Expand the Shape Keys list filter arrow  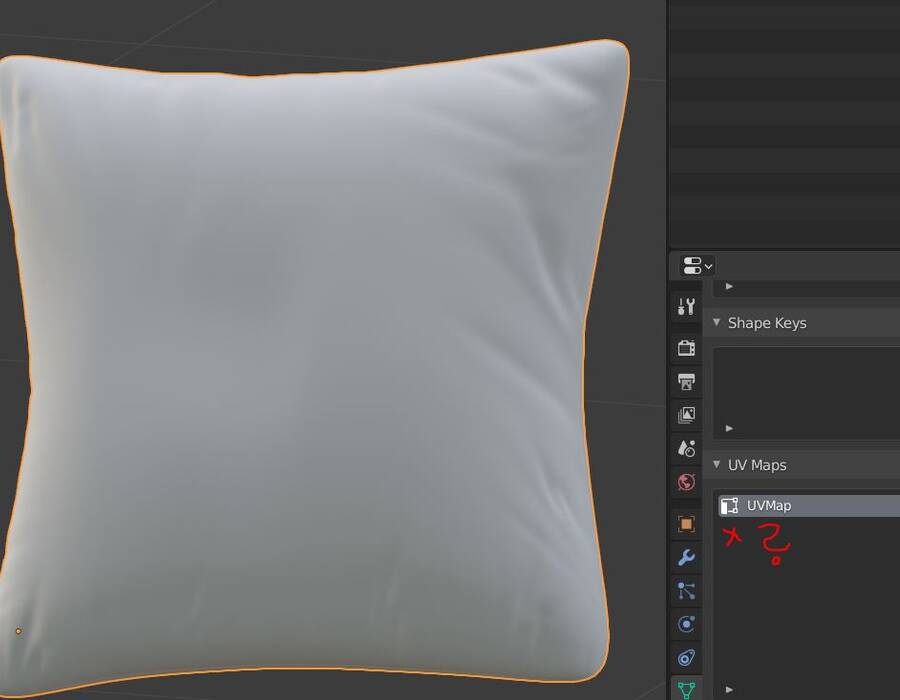click(729, 428)
